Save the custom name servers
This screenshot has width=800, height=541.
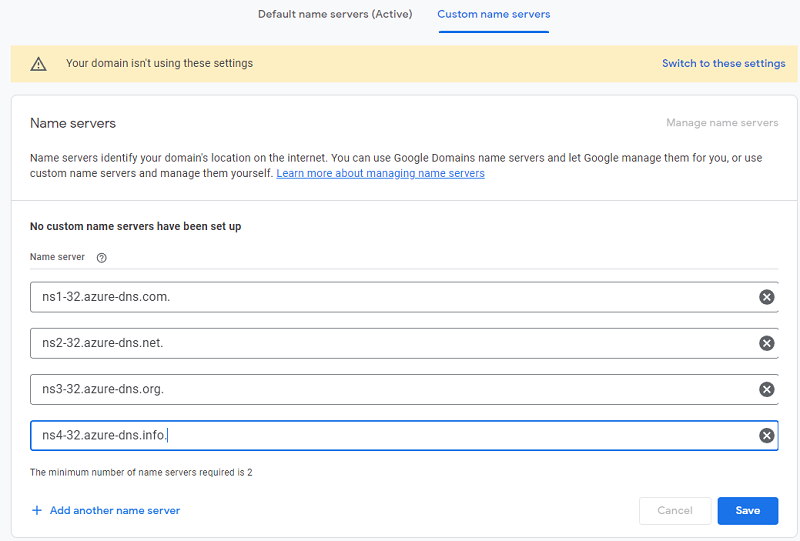747,510
